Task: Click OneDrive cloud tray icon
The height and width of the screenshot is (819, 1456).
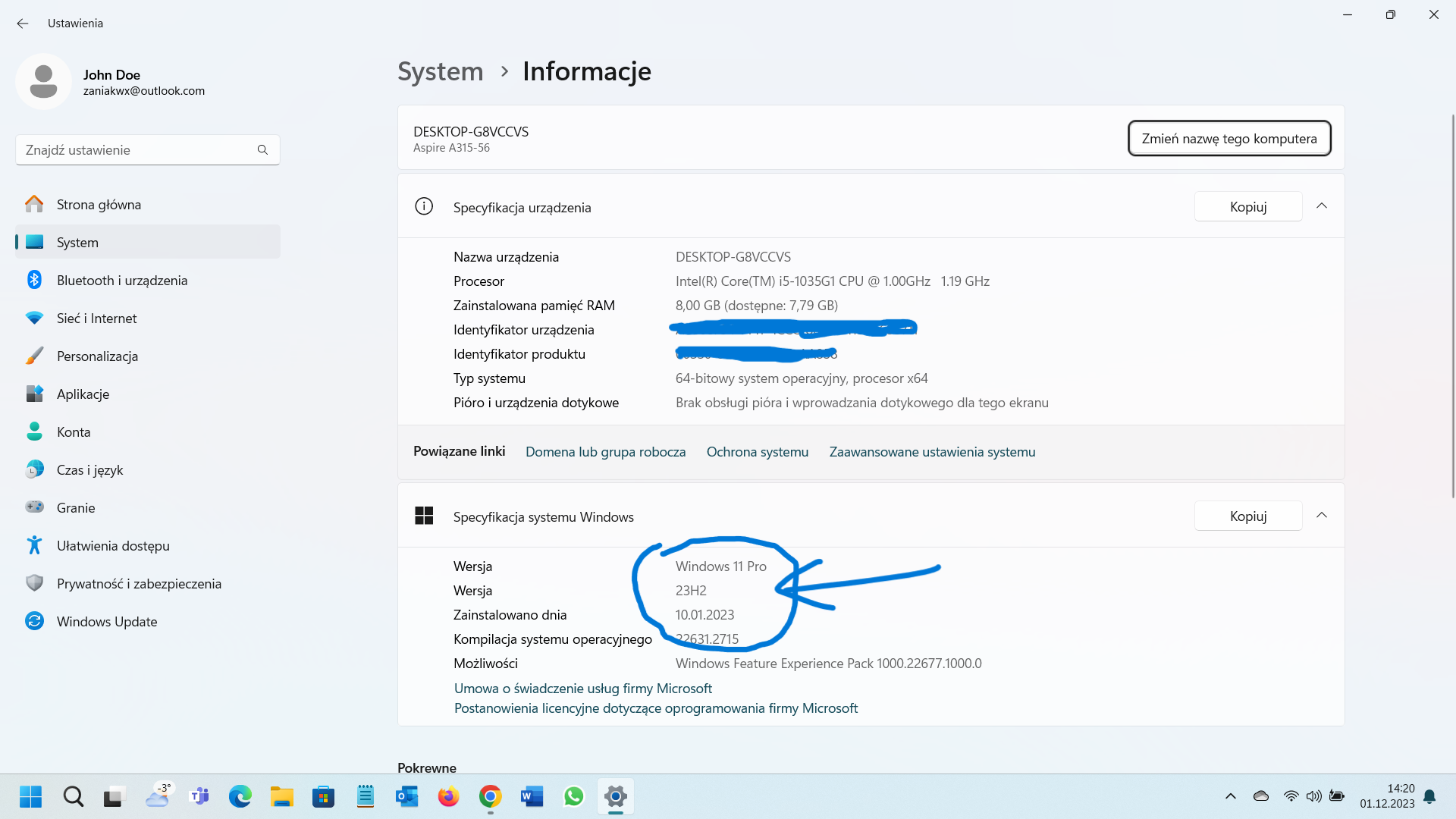Action: (1261, 796)
